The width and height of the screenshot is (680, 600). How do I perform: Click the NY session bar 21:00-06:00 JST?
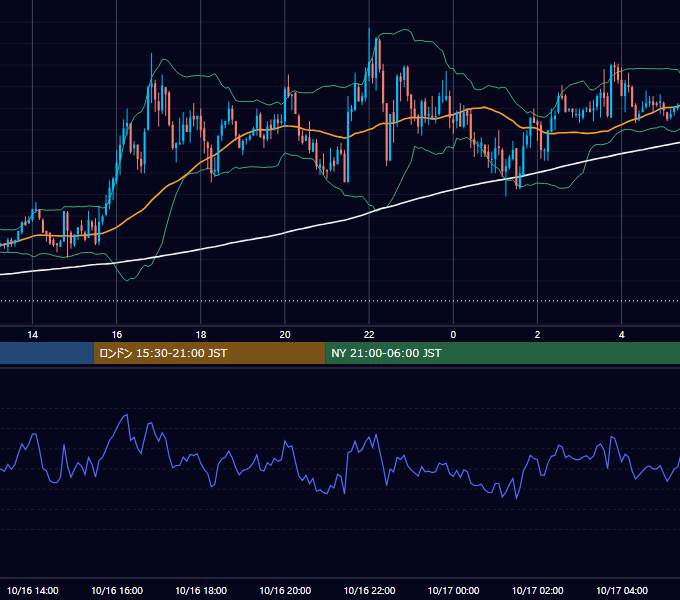click(x=503, y=353)
